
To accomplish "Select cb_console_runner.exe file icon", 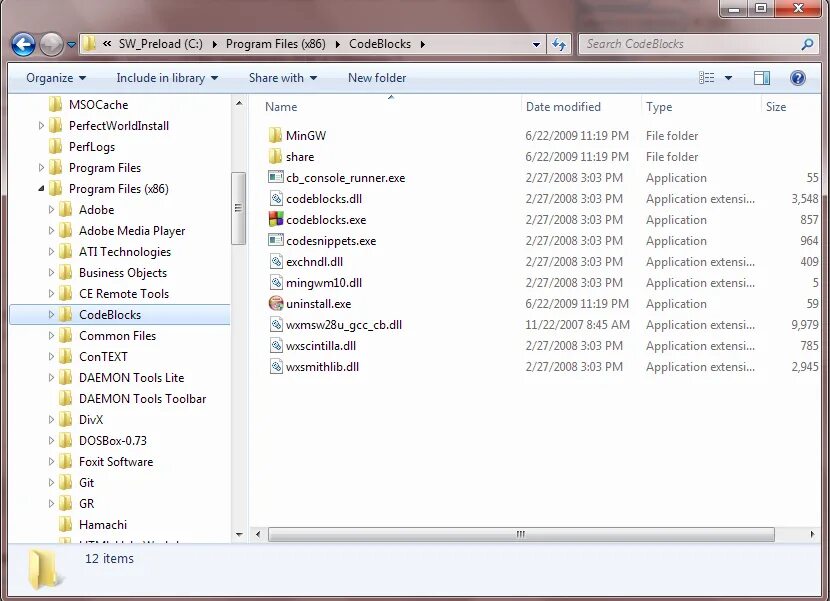I will (x=276, y=177).
